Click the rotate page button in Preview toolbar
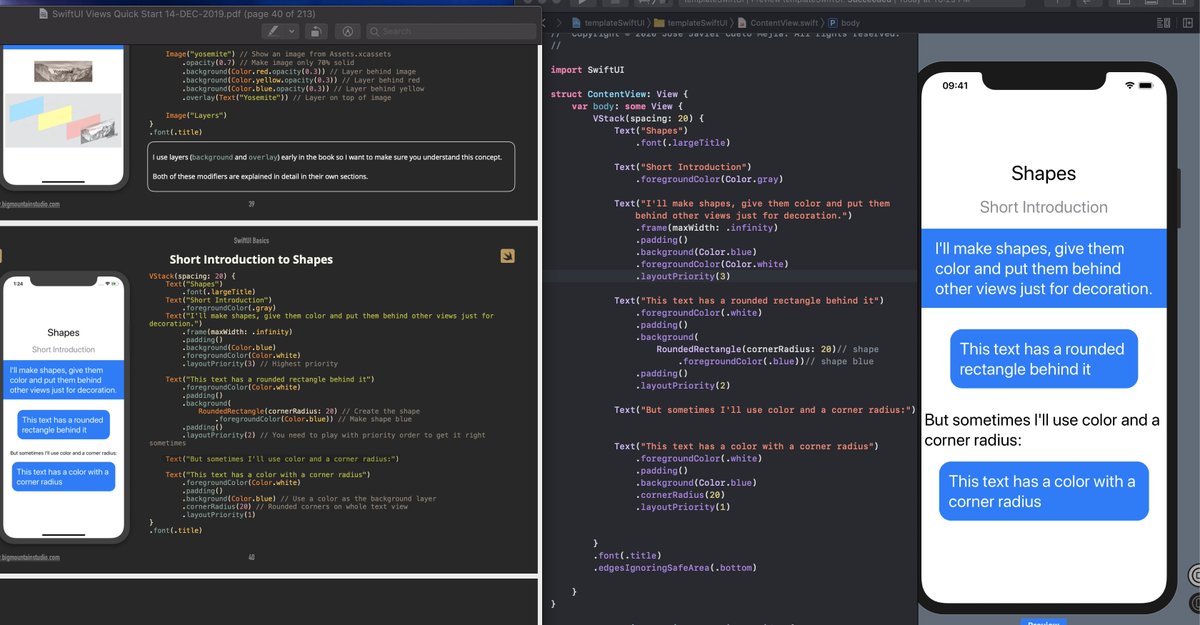The height and width of the screenshot is (625, 1200). coord(314,31)
